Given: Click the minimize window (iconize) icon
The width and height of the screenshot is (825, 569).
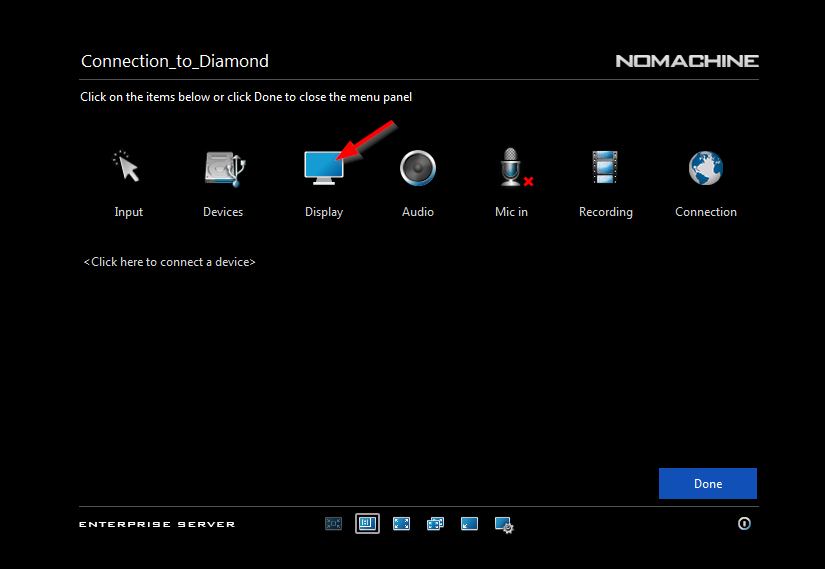Looking at the screenshot, I should point(469,524).
